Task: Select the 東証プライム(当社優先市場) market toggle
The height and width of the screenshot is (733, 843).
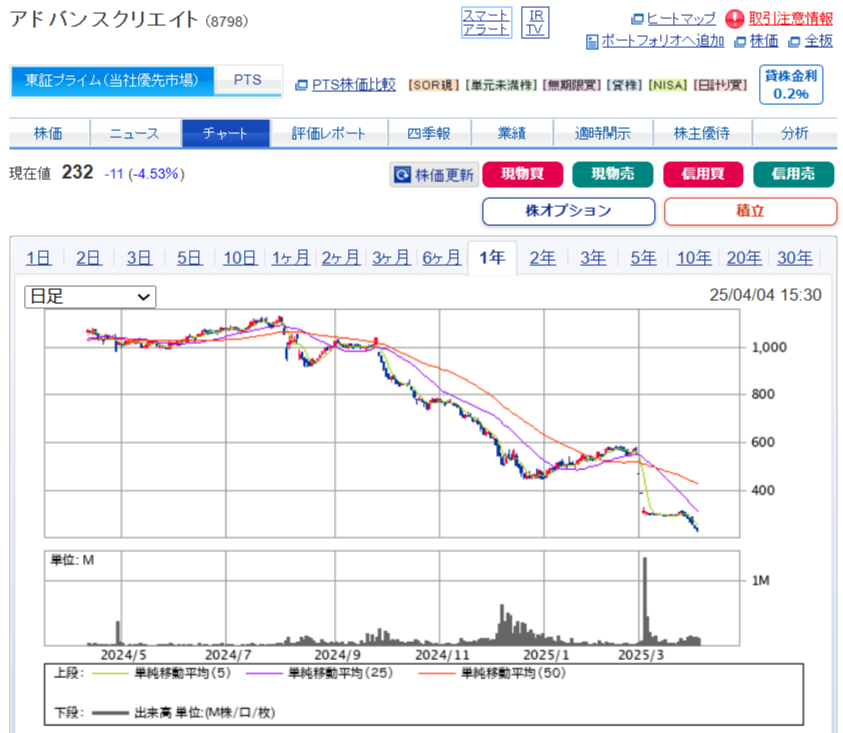Action: pos(112,81)
